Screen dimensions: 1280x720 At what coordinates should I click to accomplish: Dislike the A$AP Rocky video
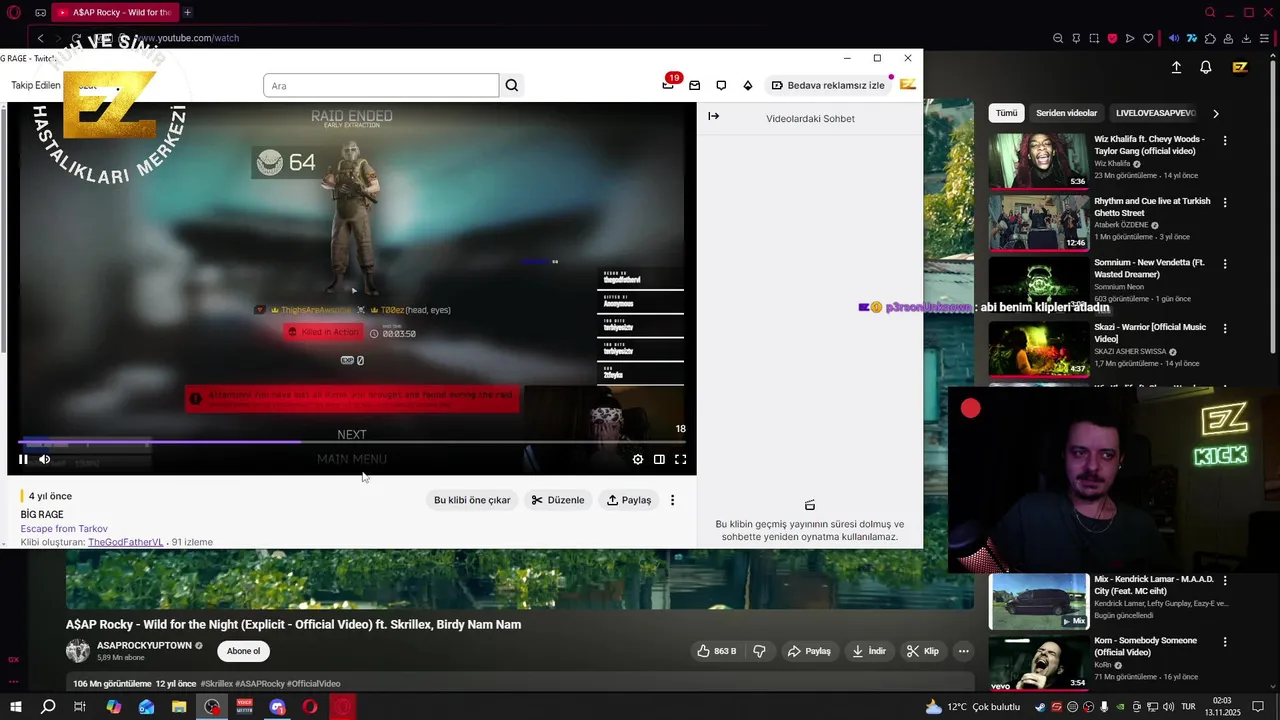[x=759, y=651]
